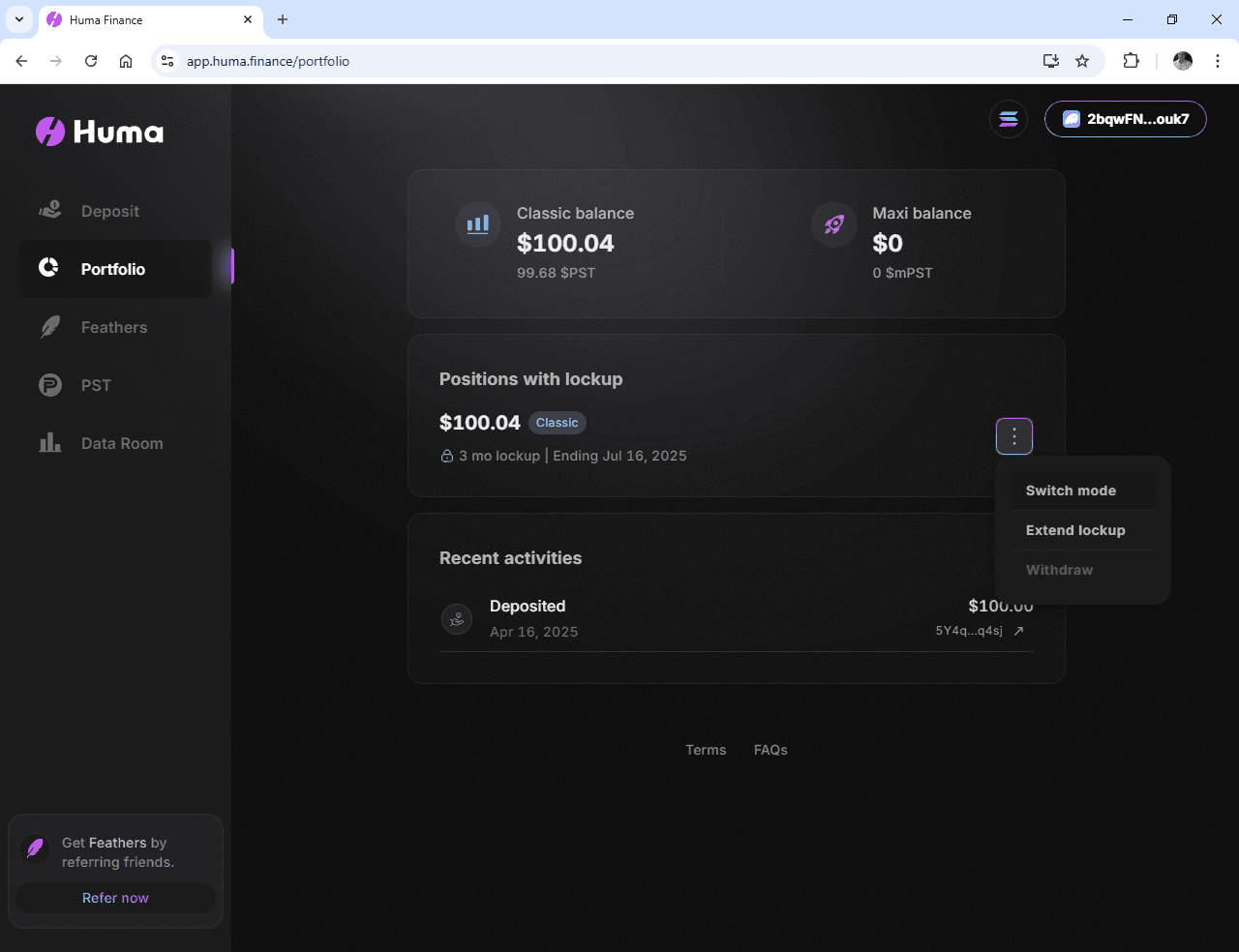1239x952 pixels.
Task: Open the PST sidebar item
Action: [x=115, y=385]
